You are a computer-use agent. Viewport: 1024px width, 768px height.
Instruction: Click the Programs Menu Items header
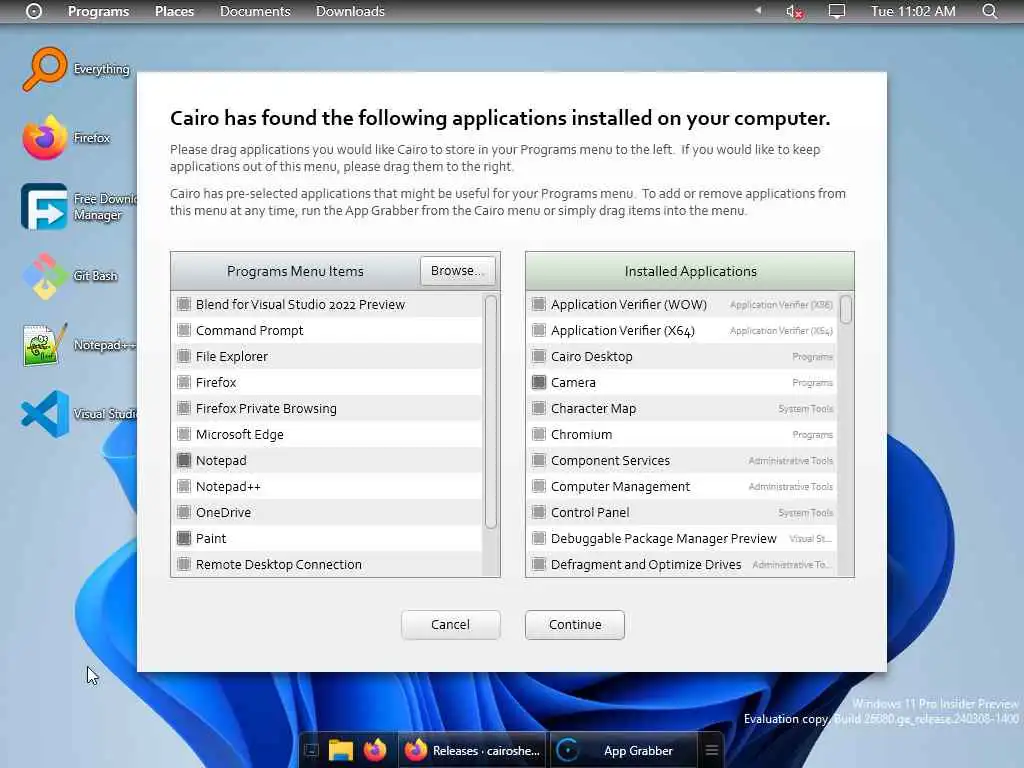(295, 271)
